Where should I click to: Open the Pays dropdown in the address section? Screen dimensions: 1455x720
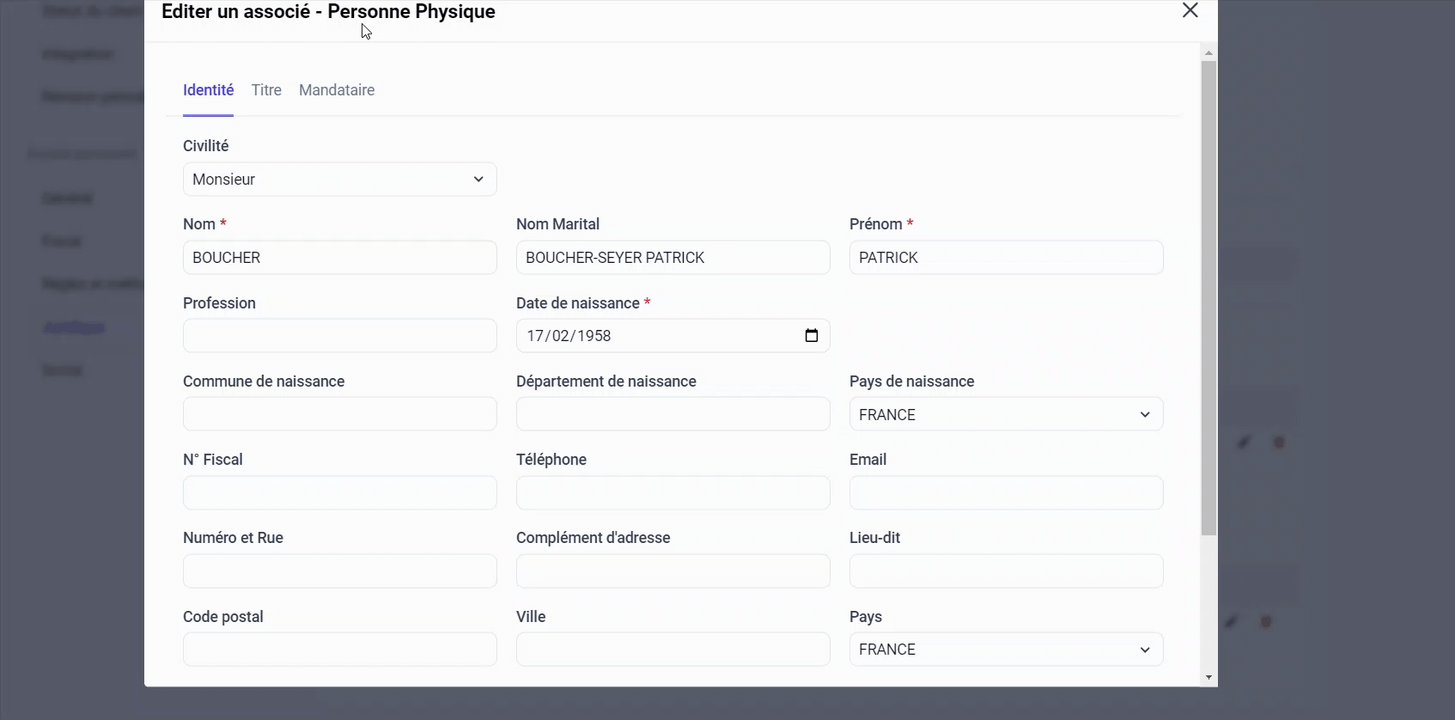pyautogui.click(x=1006, y=650)
